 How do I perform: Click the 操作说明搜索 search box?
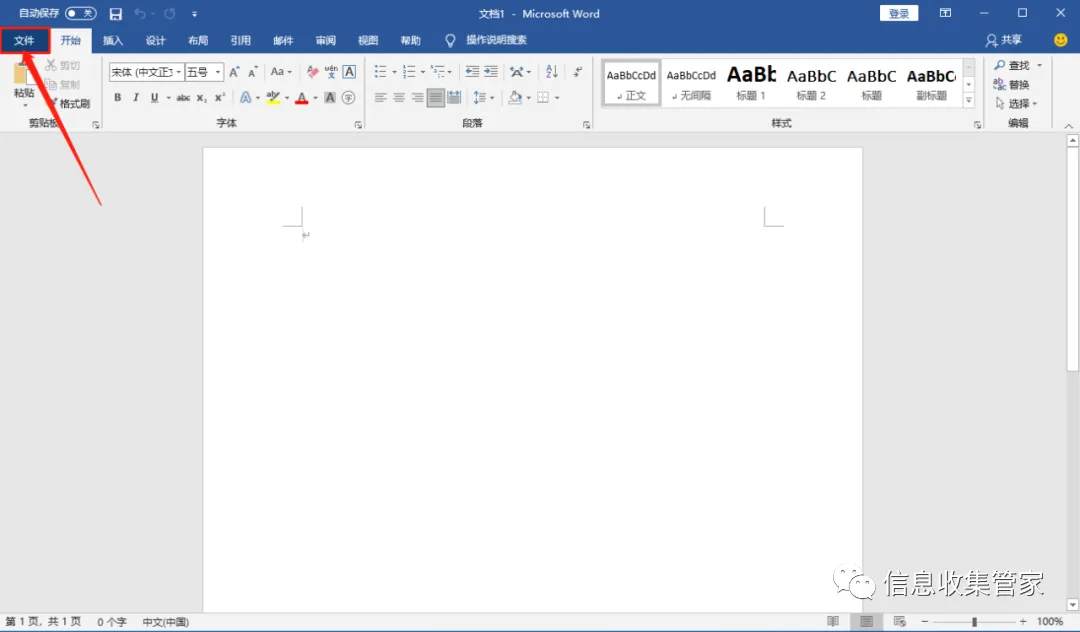tap(496, 40)
